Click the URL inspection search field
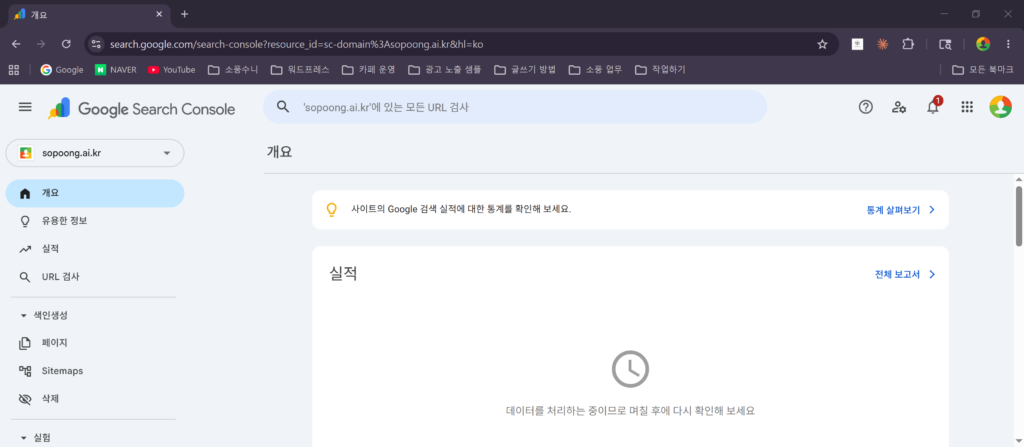The height and width of the screenshot is (447, 1024). click(515, 107)
